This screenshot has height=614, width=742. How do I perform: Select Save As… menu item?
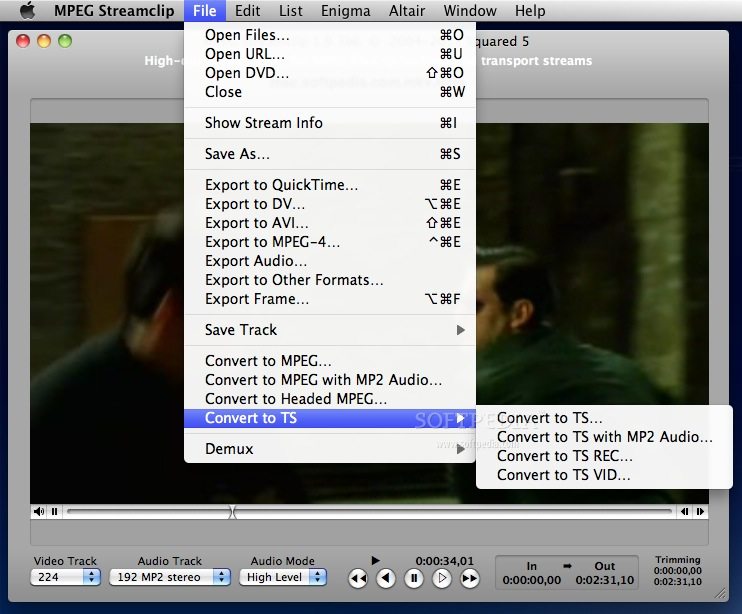(330, 154)
